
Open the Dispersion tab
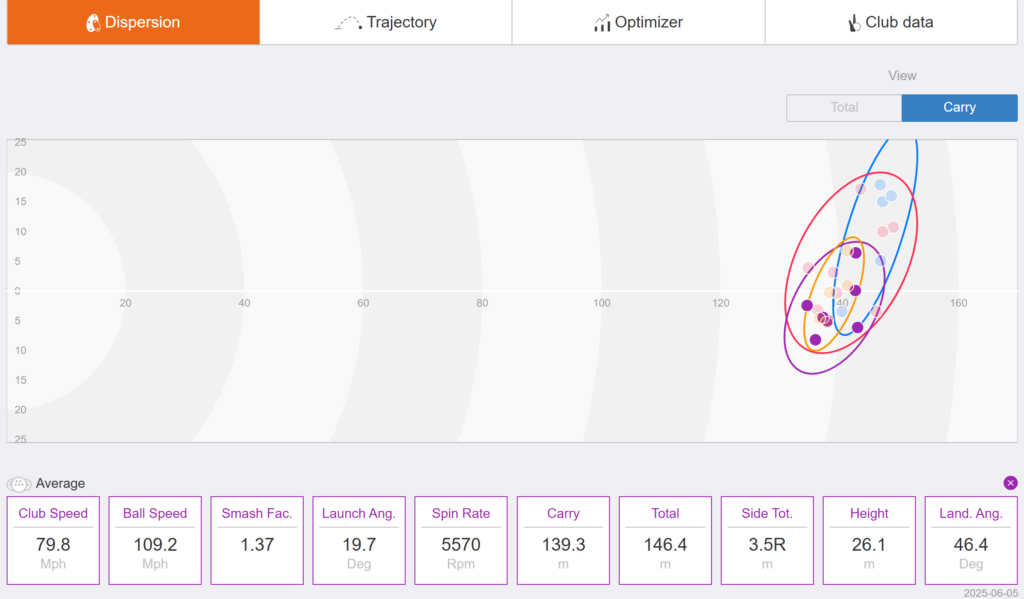(133, 22)
